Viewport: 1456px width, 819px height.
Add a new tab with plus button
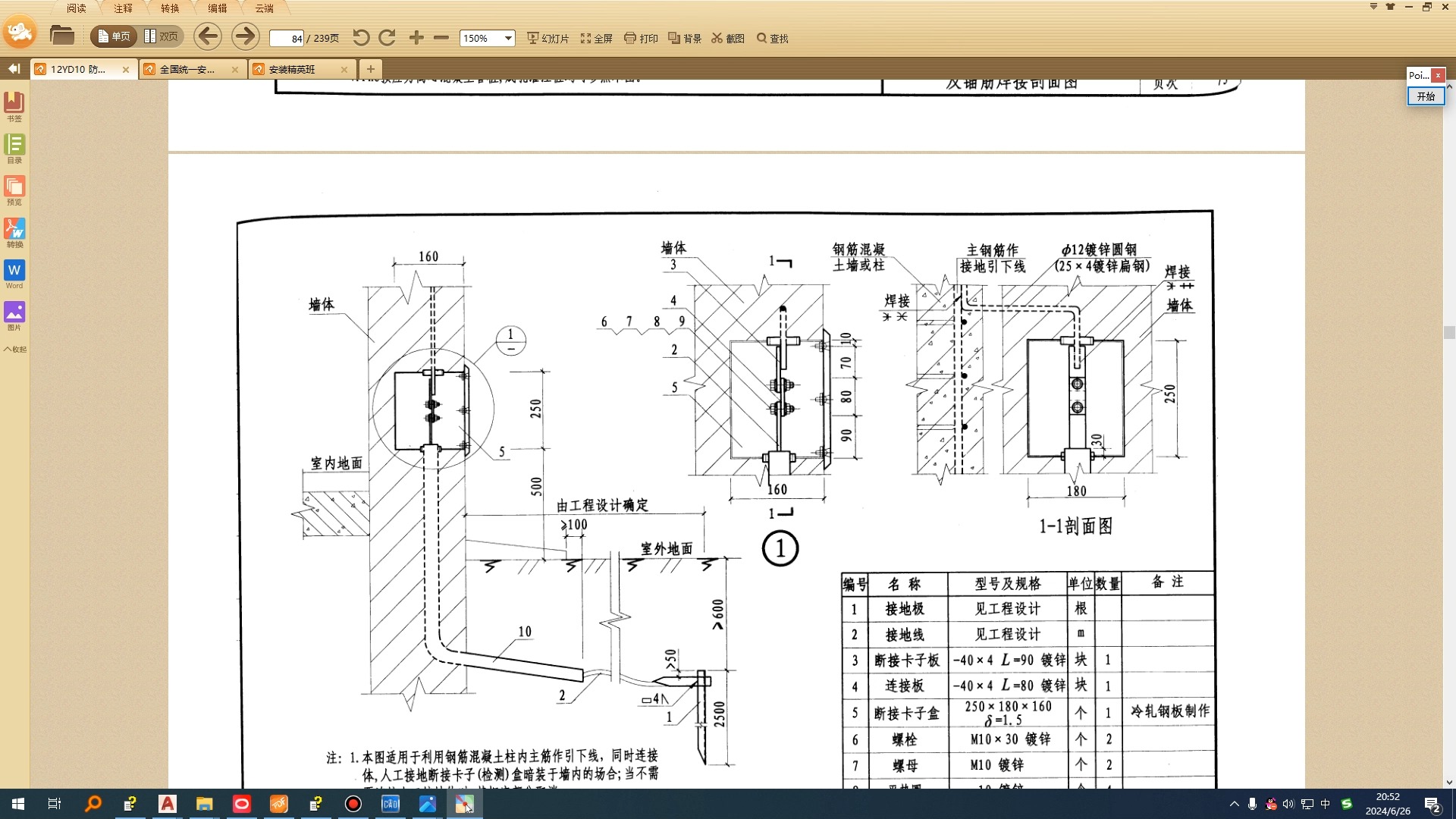click(x=370, y=69)
